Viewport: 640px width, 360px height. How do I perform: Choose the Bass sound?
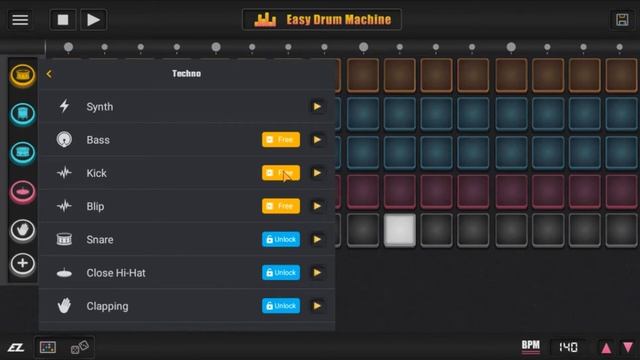pos(187,140)
